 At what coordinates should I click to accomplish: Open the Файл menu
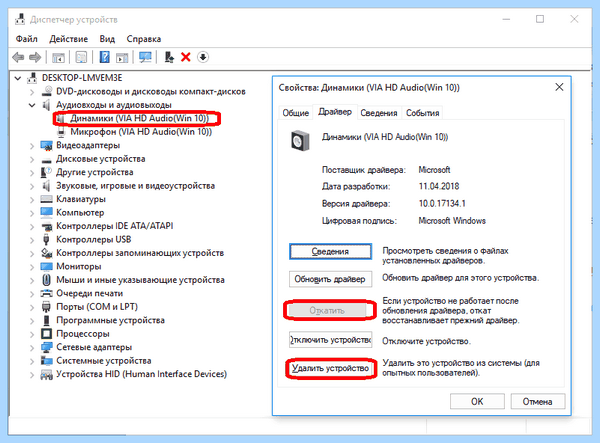coord(26,39)
